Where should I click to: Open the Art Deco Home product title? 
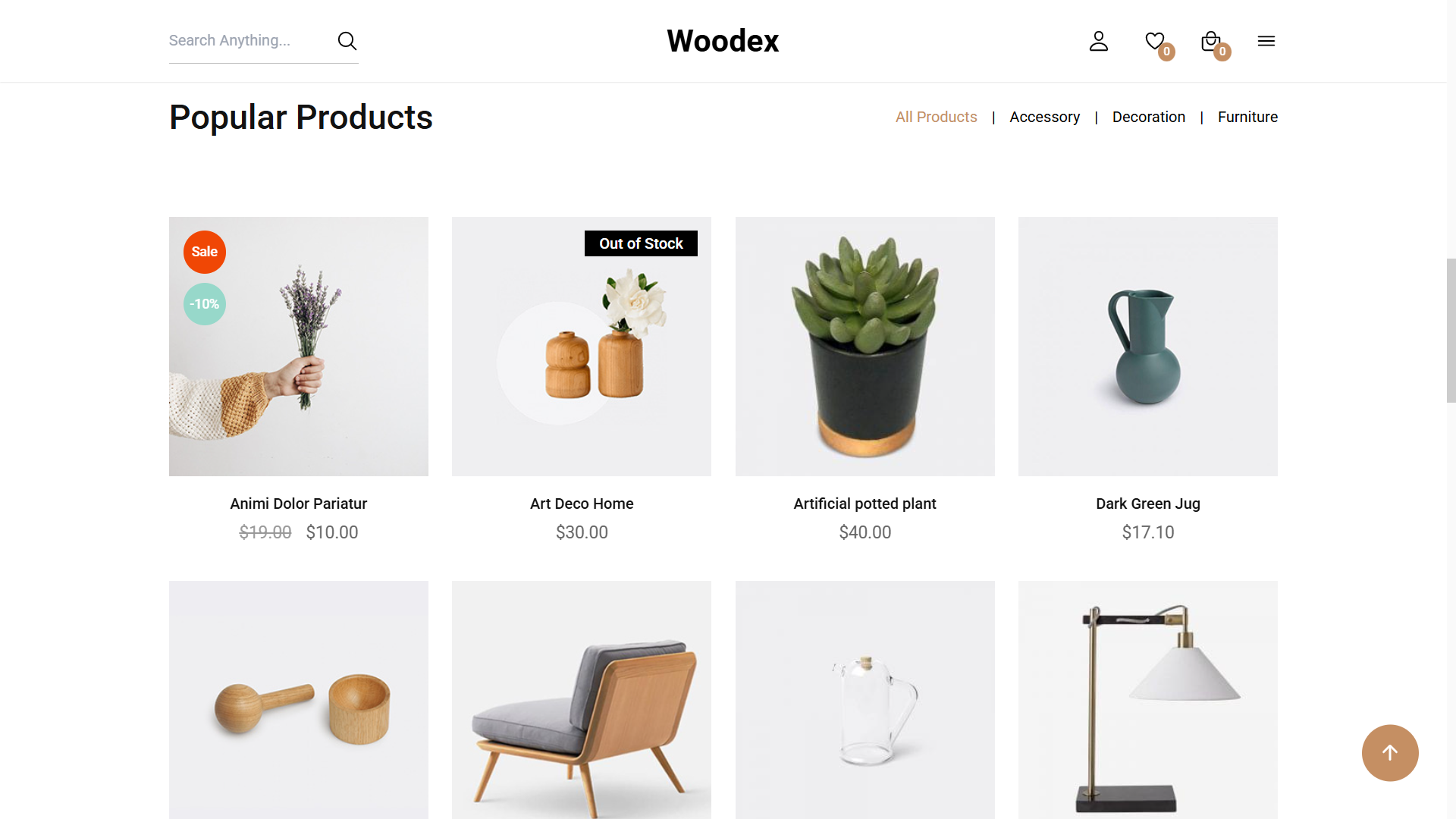click(582, 504)
